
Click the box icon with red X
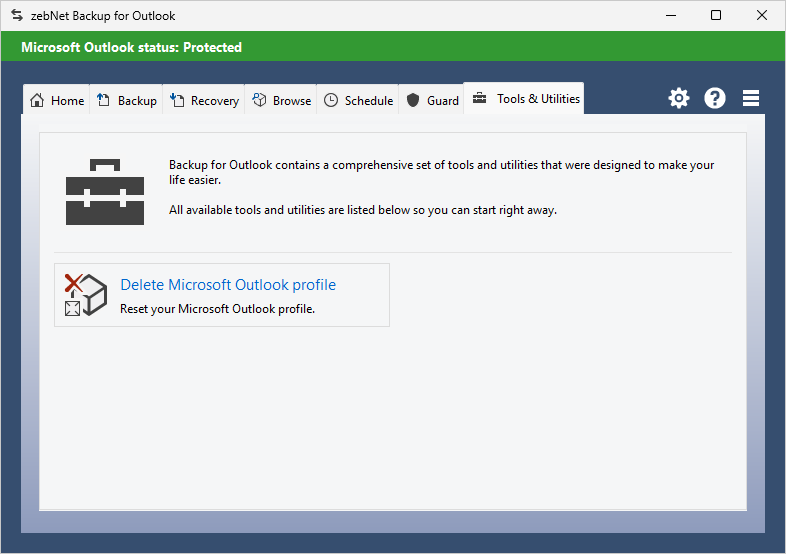coord(85,295)
